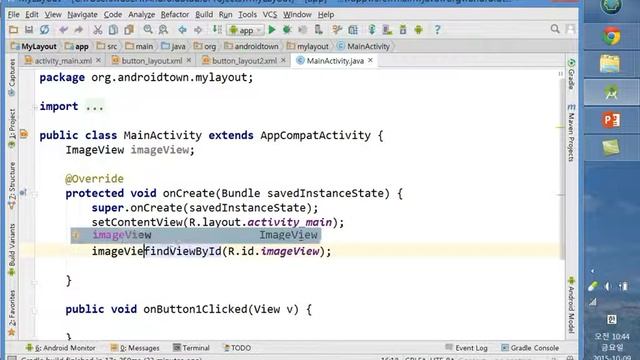Click the Sync Gradle files icon
Image resolution: width=640 pixels, height=360 pixels.
(x=372, y=30)
